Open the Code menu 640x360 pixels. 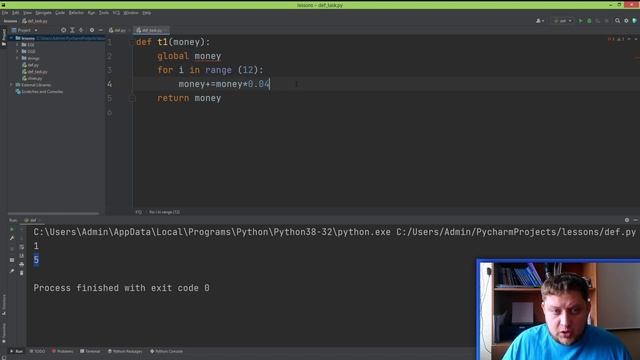coord(60,13)
